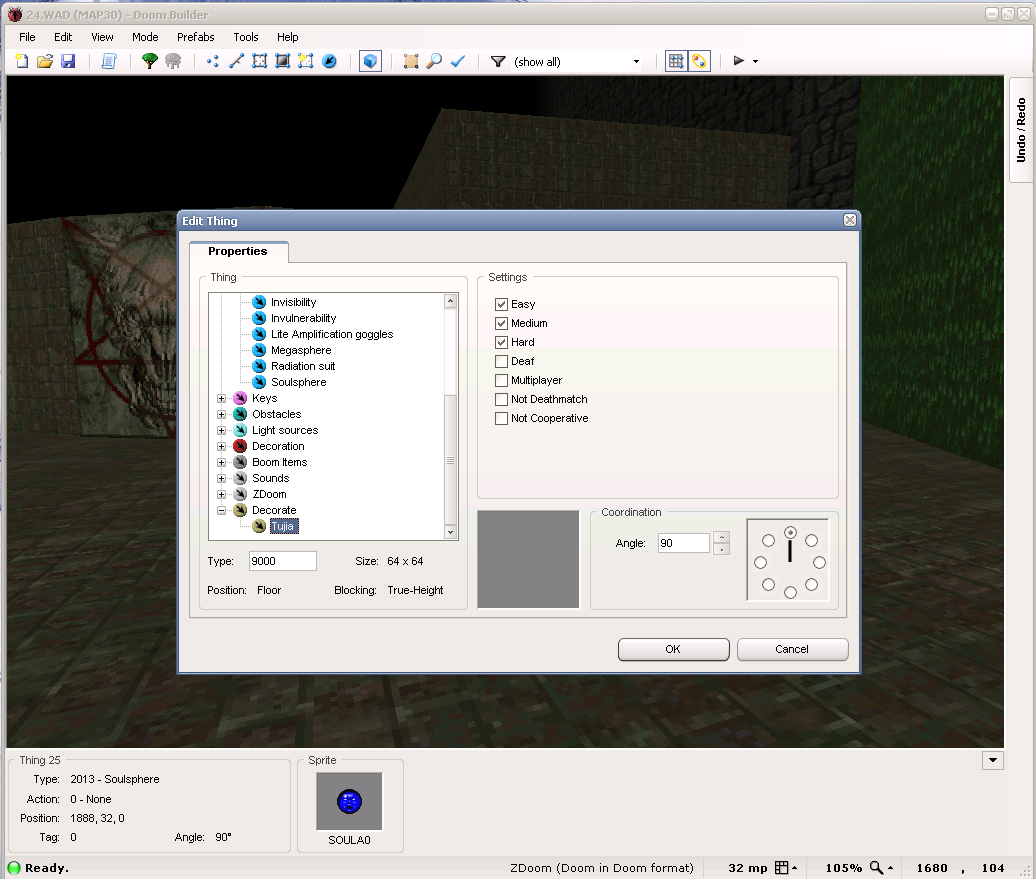
Task: Switch to Sectors mode icon
Action: pyautogui.click(x=260, y=61)
